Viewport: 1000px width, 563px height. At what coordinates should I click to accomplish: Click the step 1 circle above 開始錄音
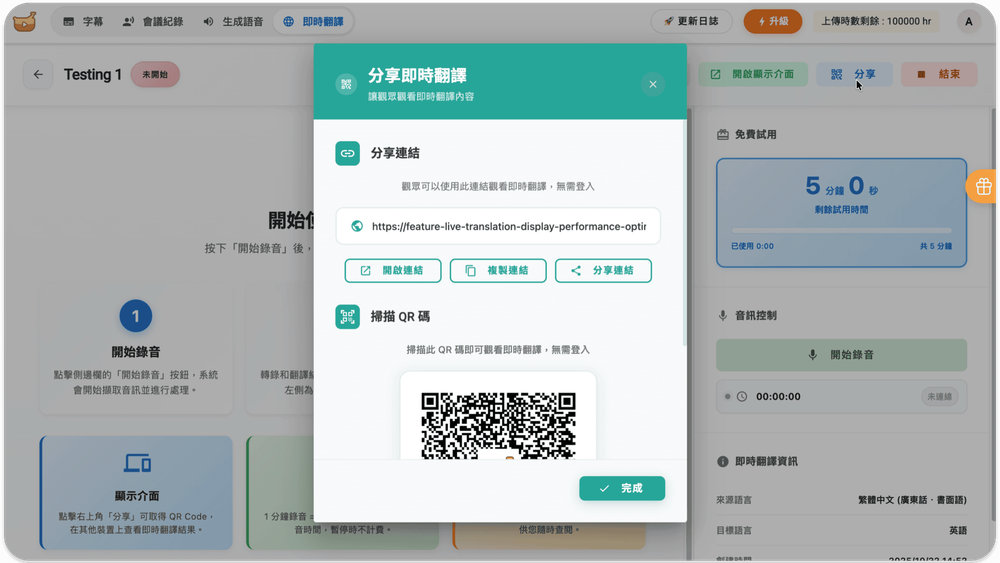[135, 318]
